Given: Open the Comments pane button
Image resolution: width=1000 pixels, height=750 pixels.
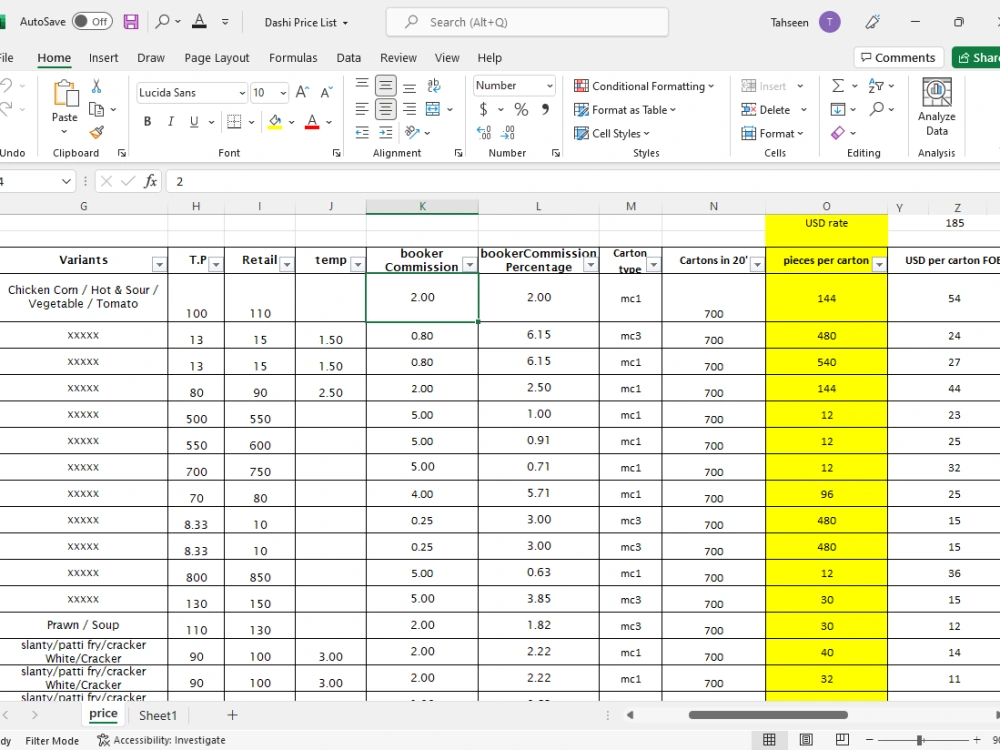Looking at the screenshot, I should [x=898, y=57].
